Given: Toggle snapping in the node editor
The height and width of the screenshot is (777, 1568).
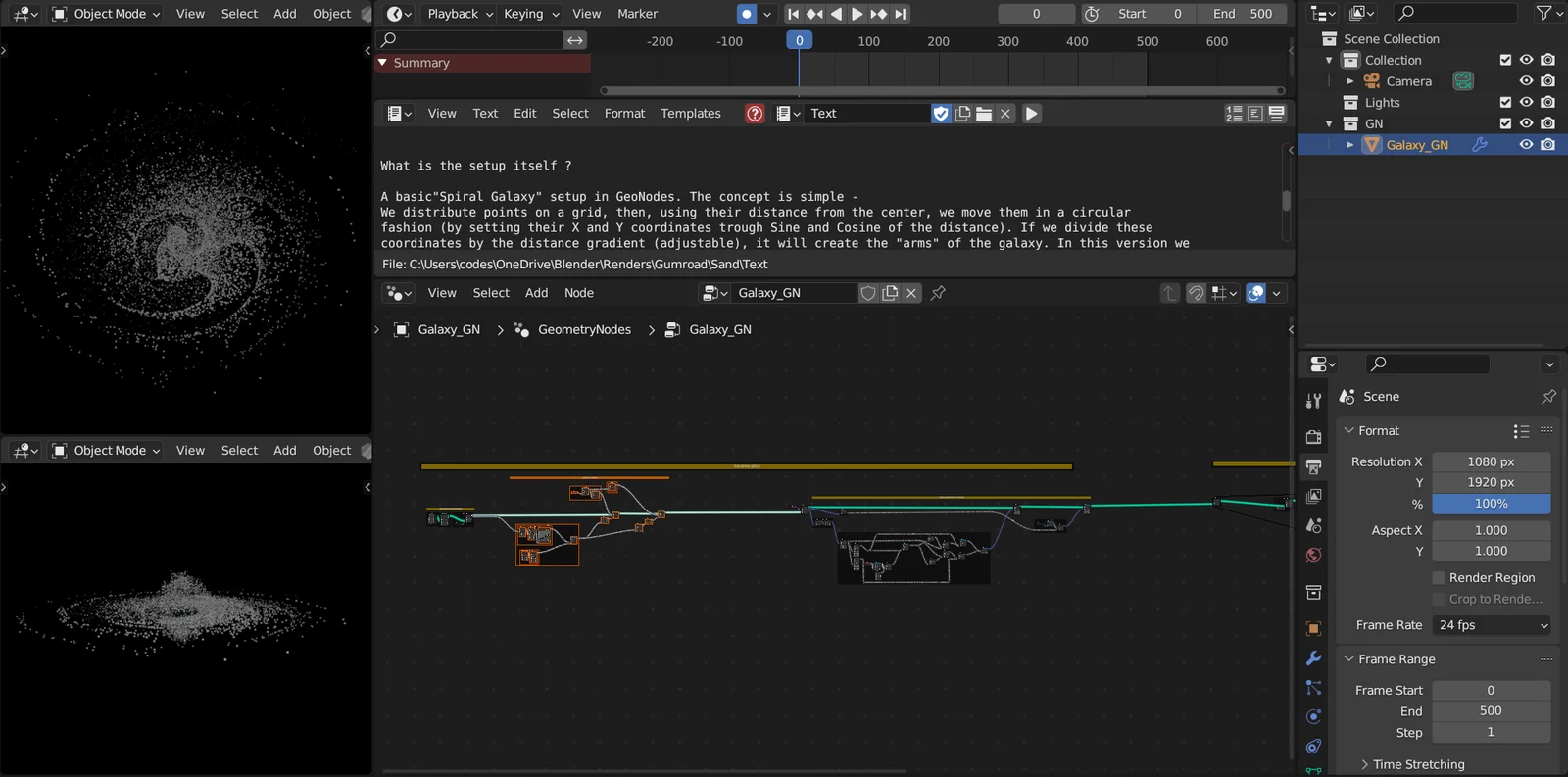Looking at the screenshot, I should 1196,293.
